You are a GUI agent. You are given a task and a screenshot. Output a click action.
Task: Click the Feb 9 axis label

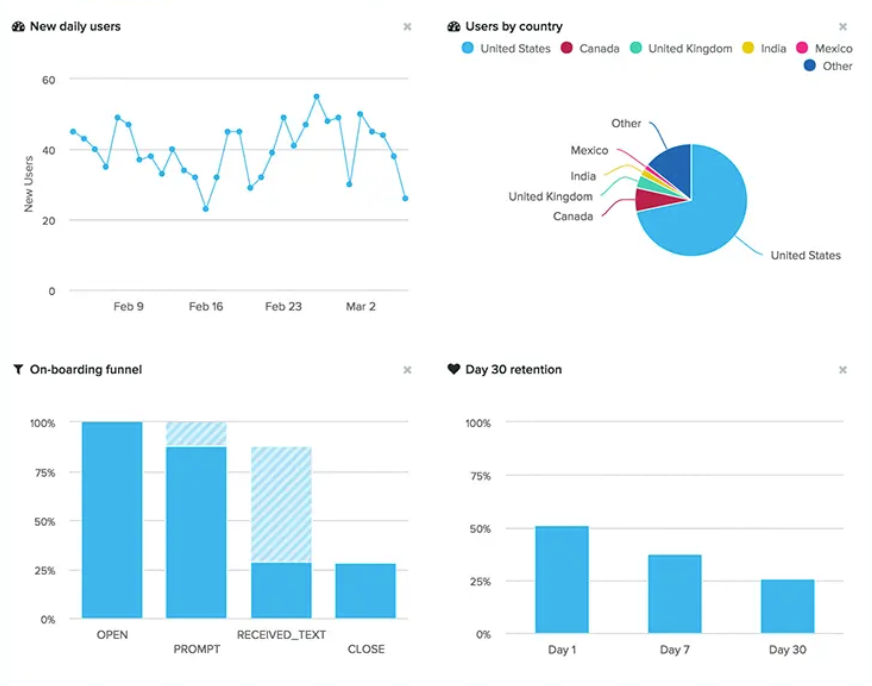128,306
